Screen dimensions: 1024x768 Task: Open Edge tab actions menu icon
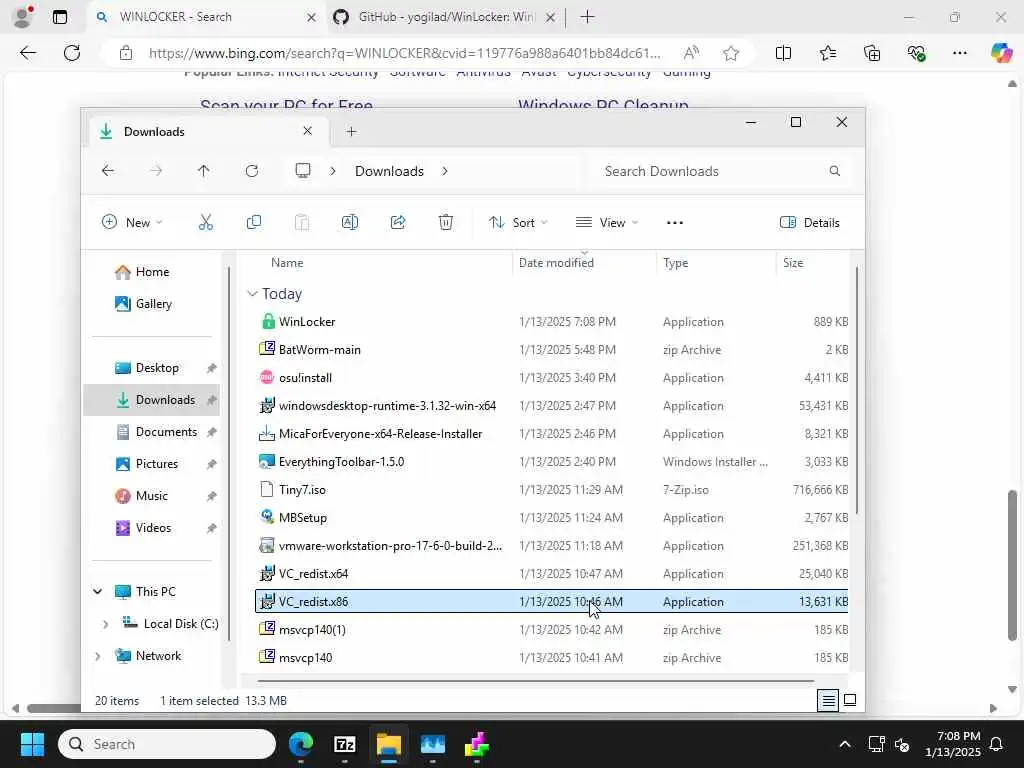[x=59, y=17]
